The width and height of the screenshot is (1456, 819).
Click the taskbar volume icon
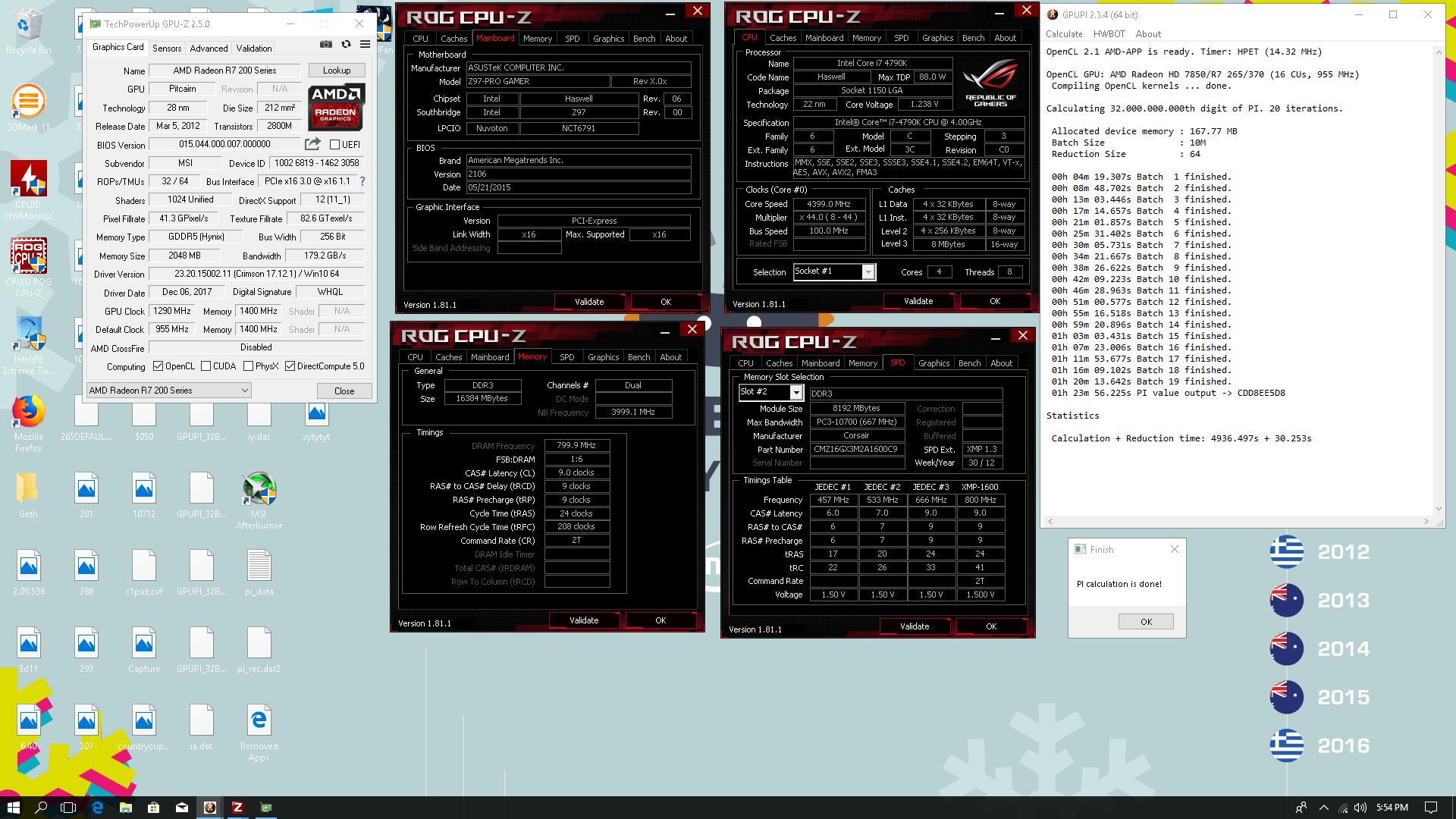coord(1360,808)
